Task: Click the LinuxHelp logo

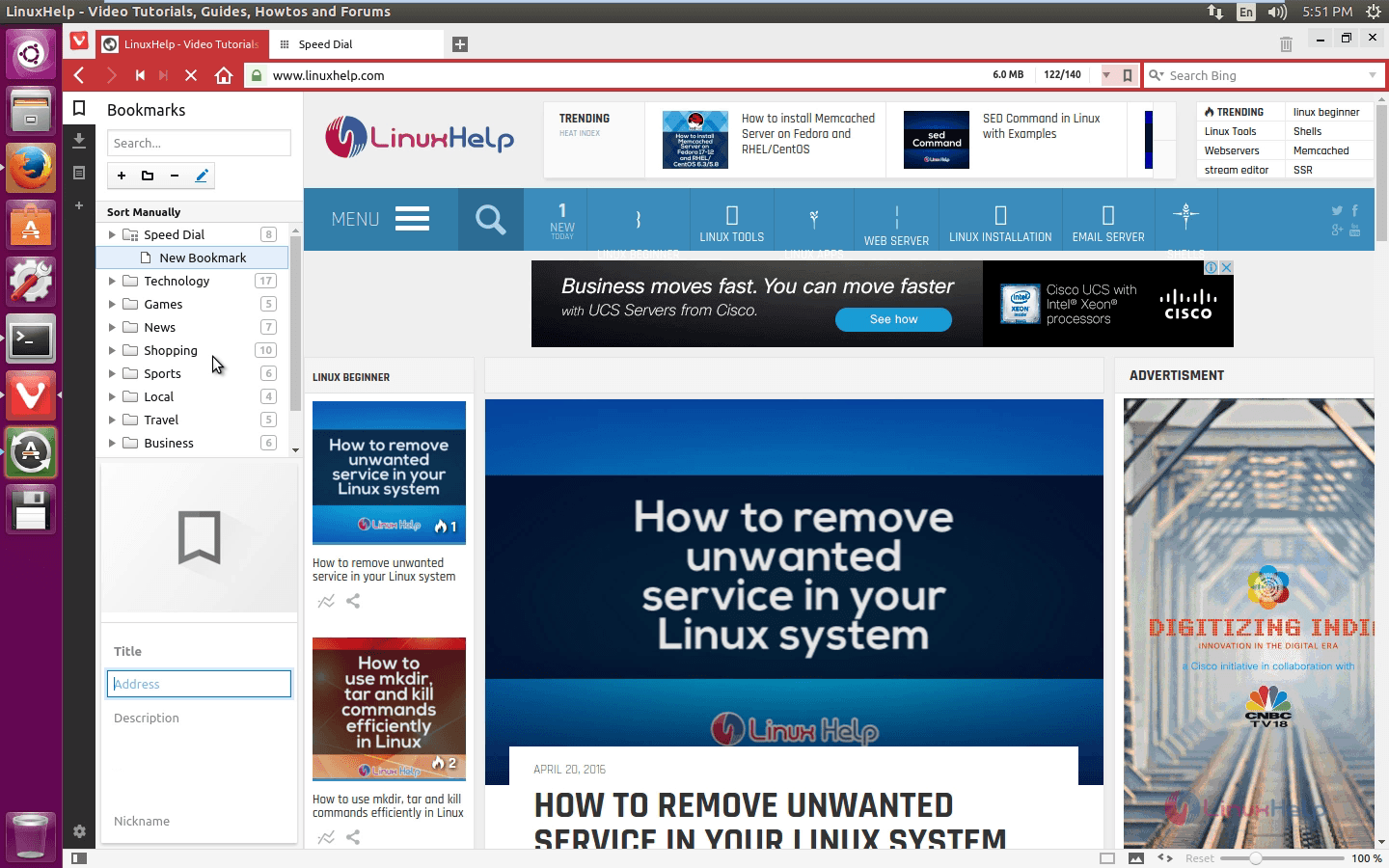Action: coord(420,138)
